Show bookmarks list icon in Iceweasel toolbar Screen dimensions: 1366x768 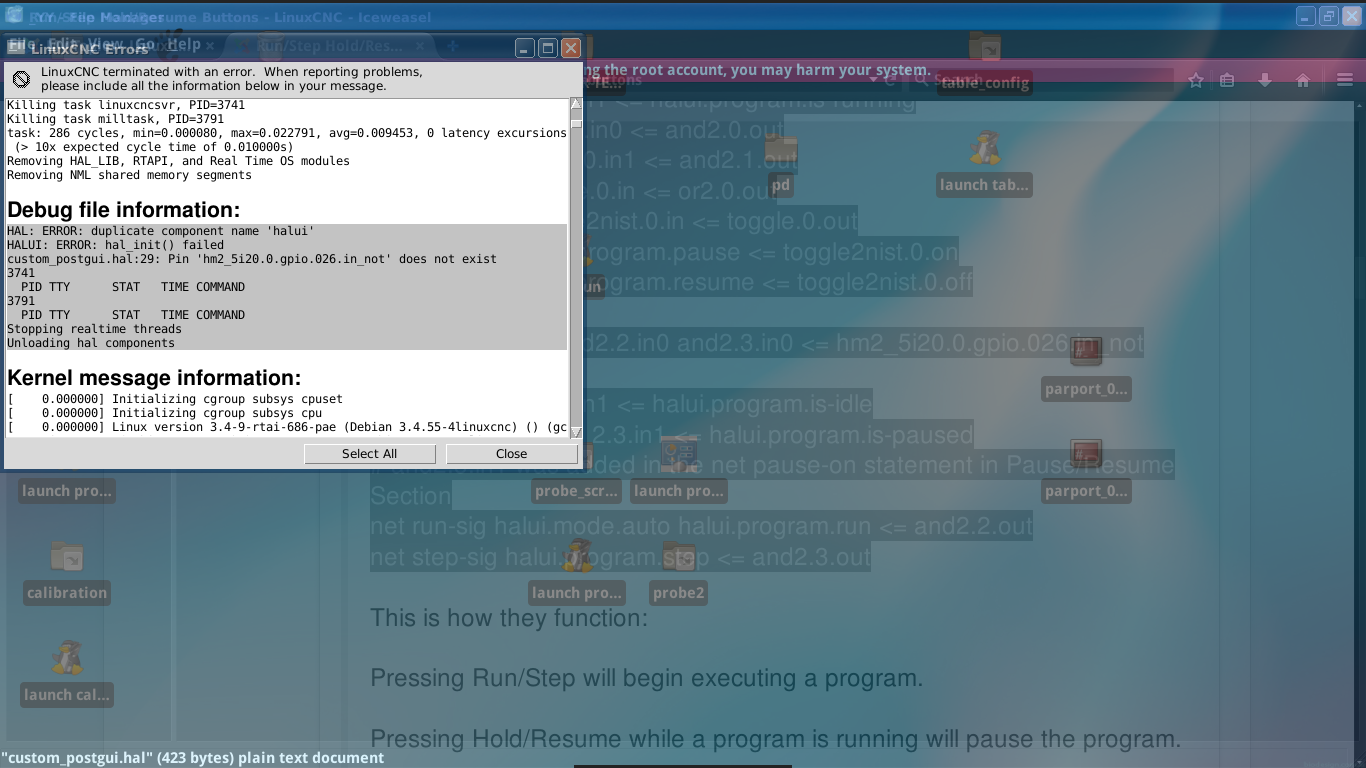(1228, 81)
